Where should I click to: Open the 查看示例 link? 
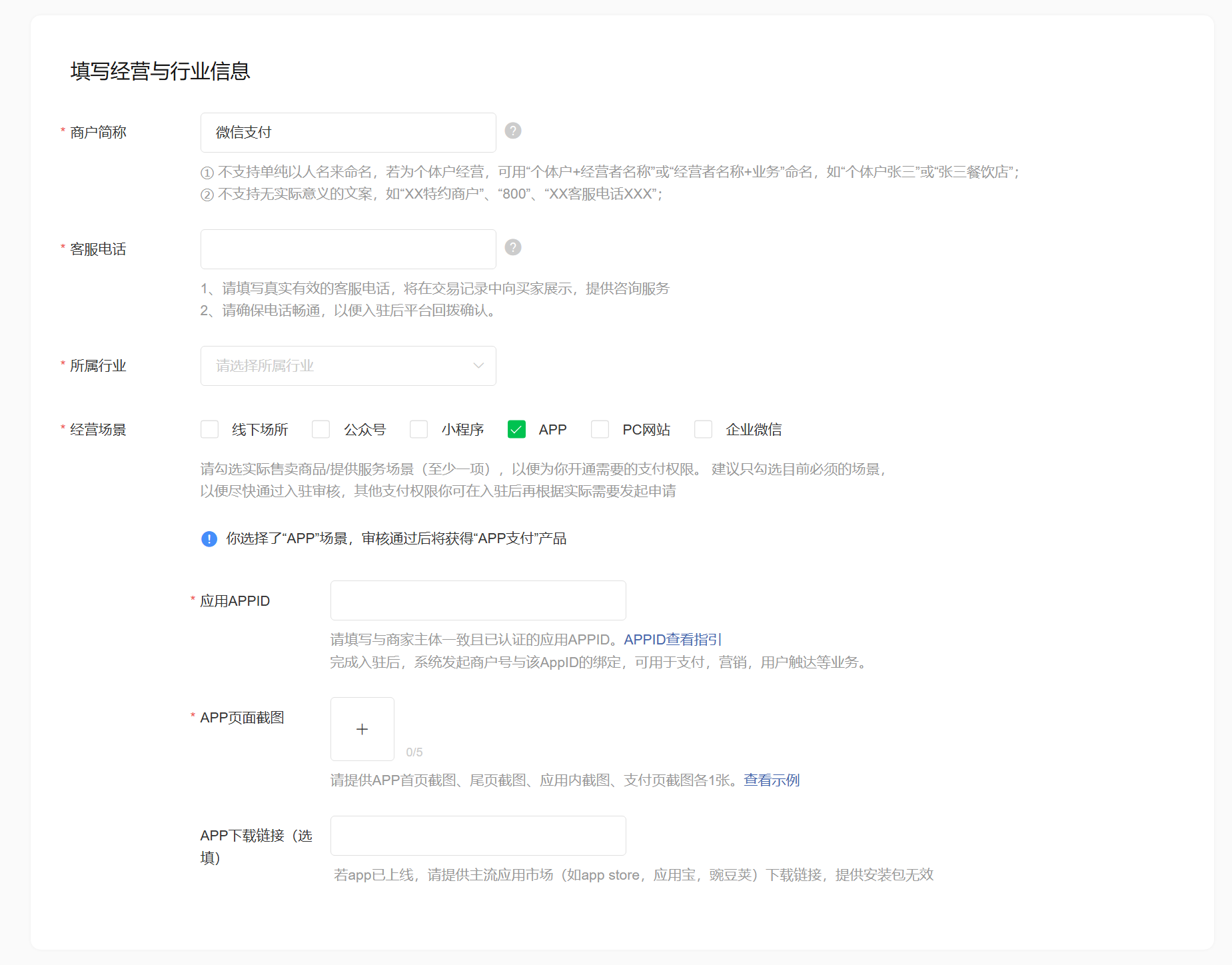pyautogui.click(x=772, y=780)
